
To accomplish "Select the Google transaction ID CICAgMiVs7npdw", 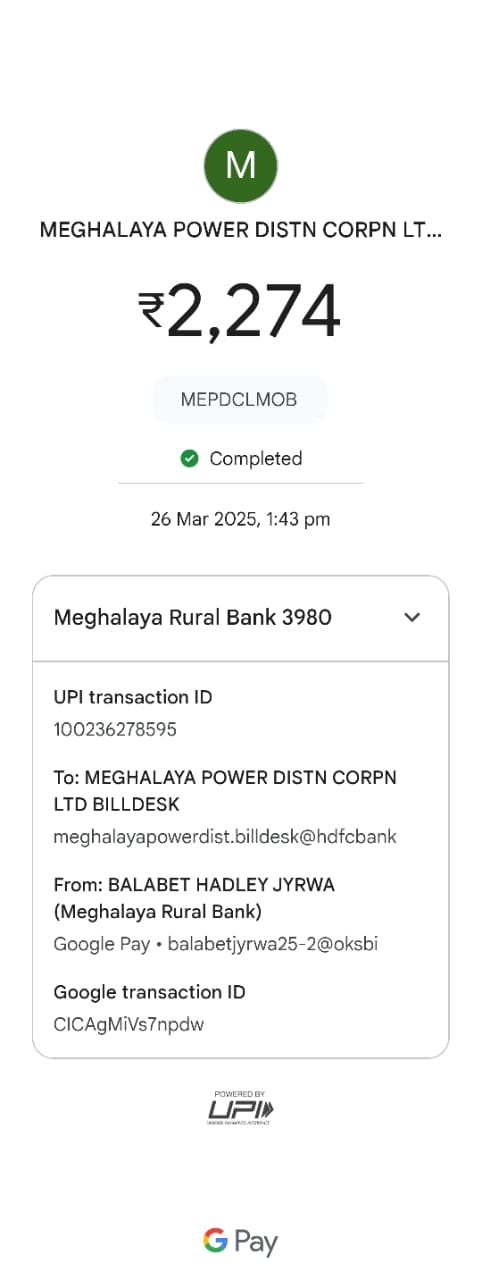I will pos(129,1024).
